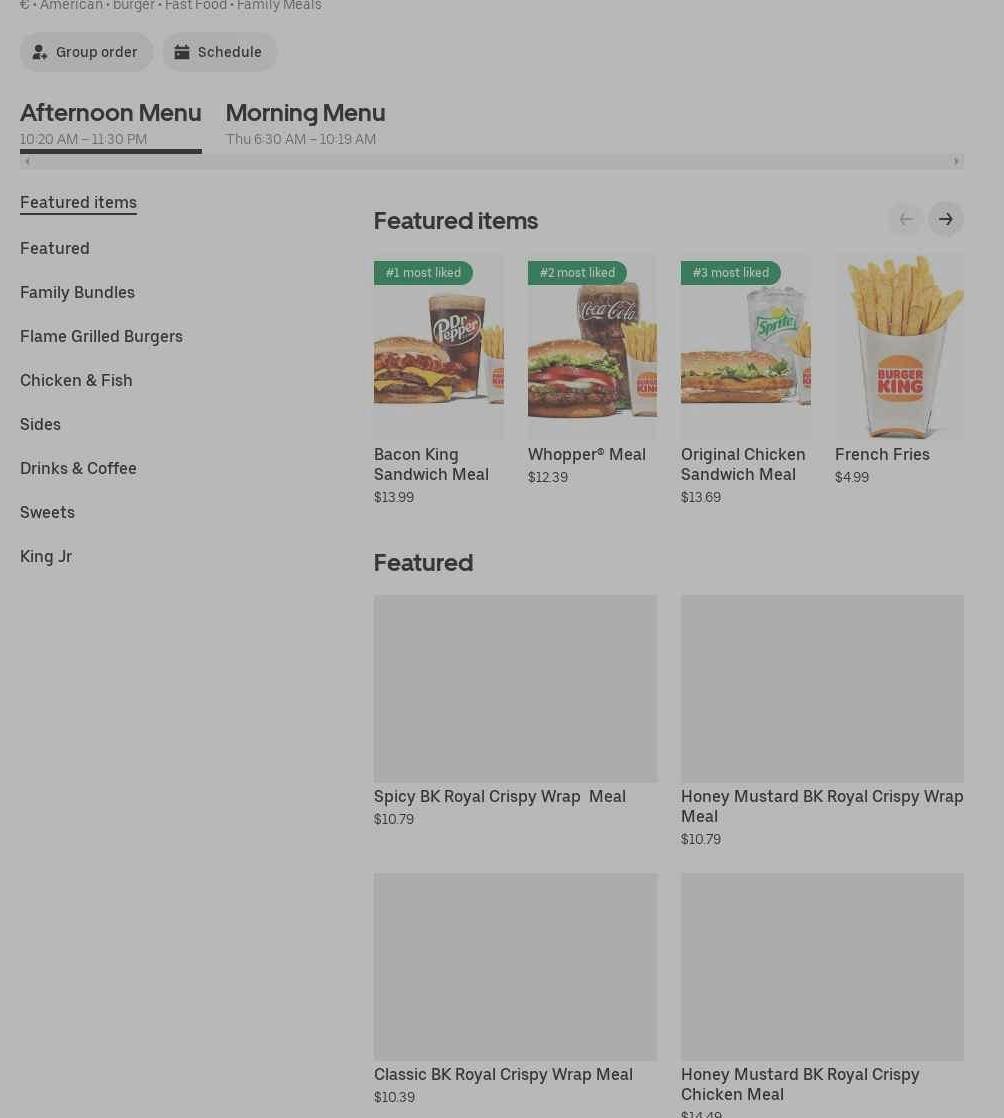Select the Afternoon Menu tab

coord(111,124)
